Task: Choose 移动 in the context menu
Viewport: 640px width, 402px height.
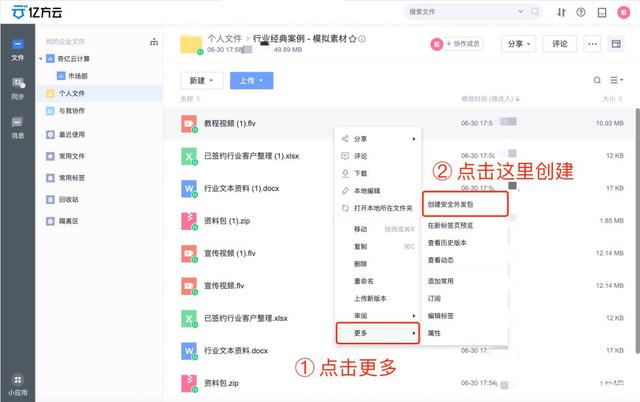Action: tap(378, 229)
